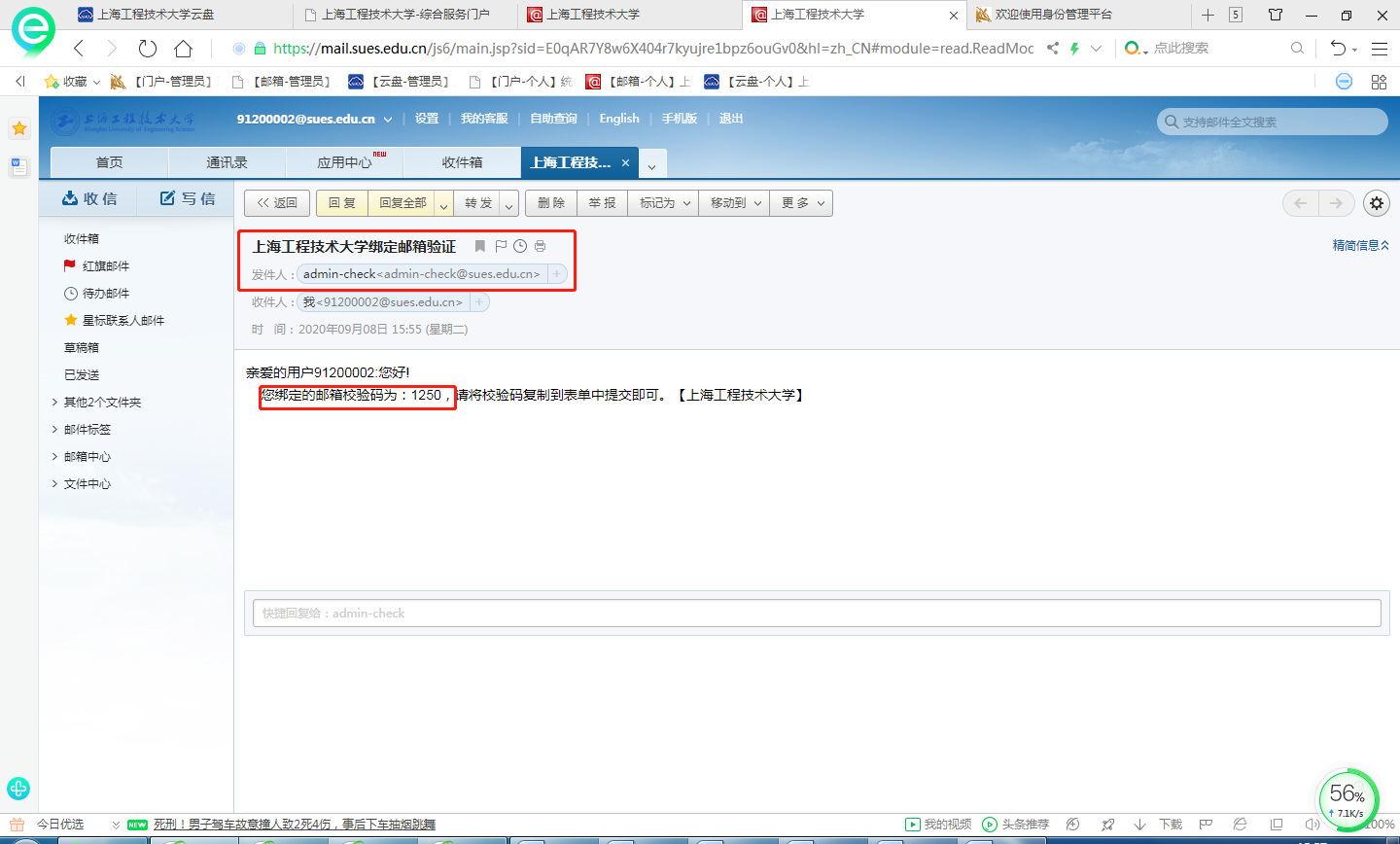This screenshot has height=844, width=1400.
Task: Open the 更多 dropdown
Action: [x=801, y=203]
